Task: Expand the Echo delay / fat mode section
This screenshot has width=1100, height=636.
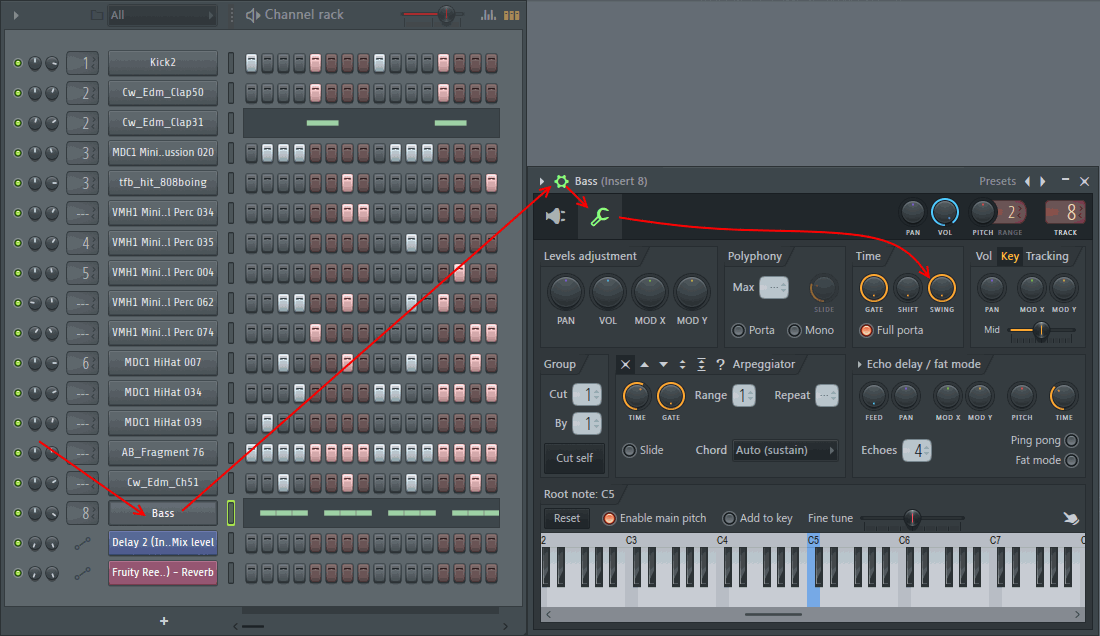Action: point(859,365)
